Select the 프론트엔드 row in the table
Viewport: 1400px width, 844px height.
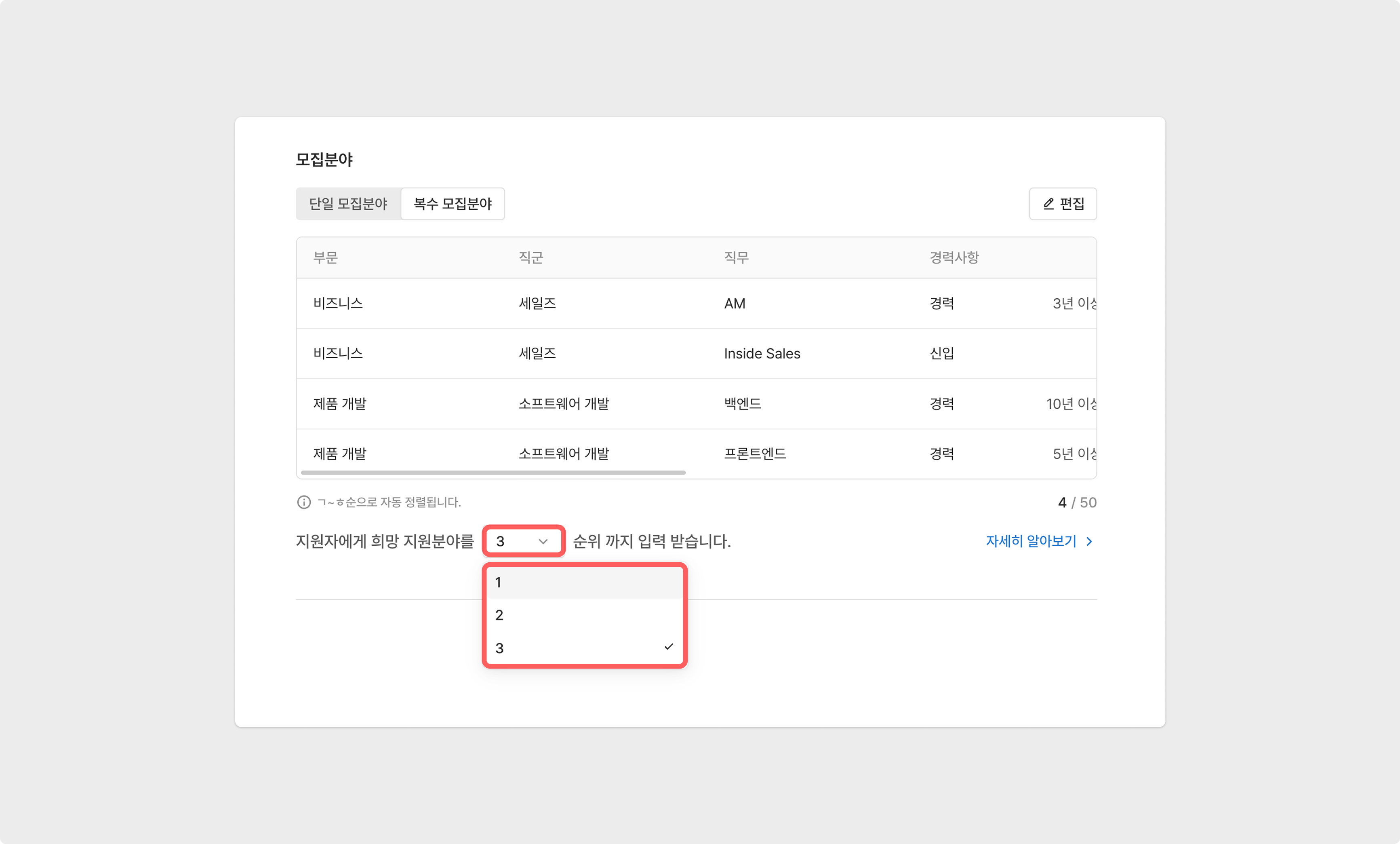point(755,454)
